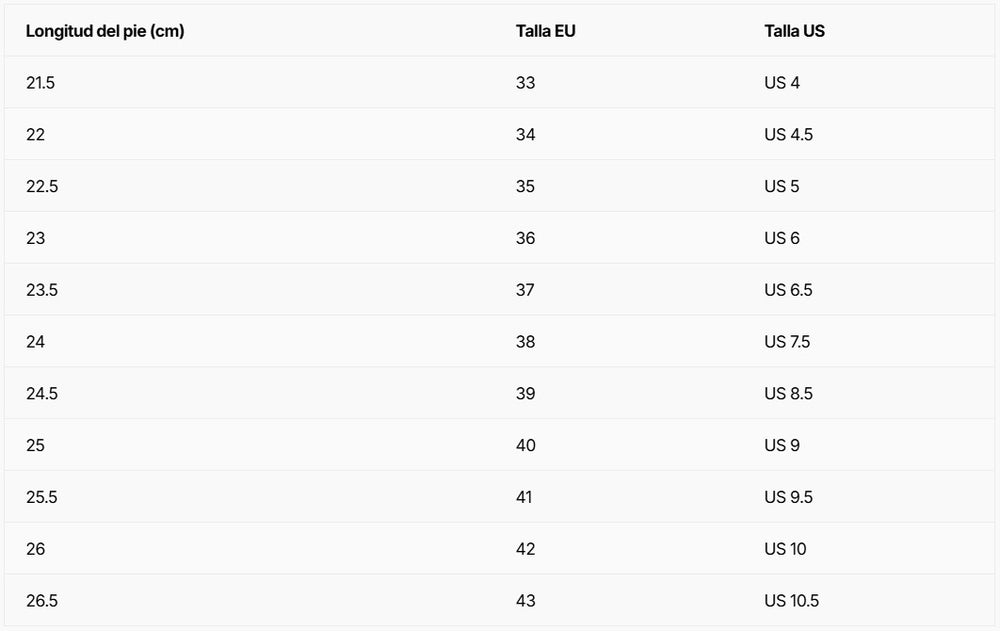
Task: Select the 'Talla EU' column header
Action: tap(545, 31)
